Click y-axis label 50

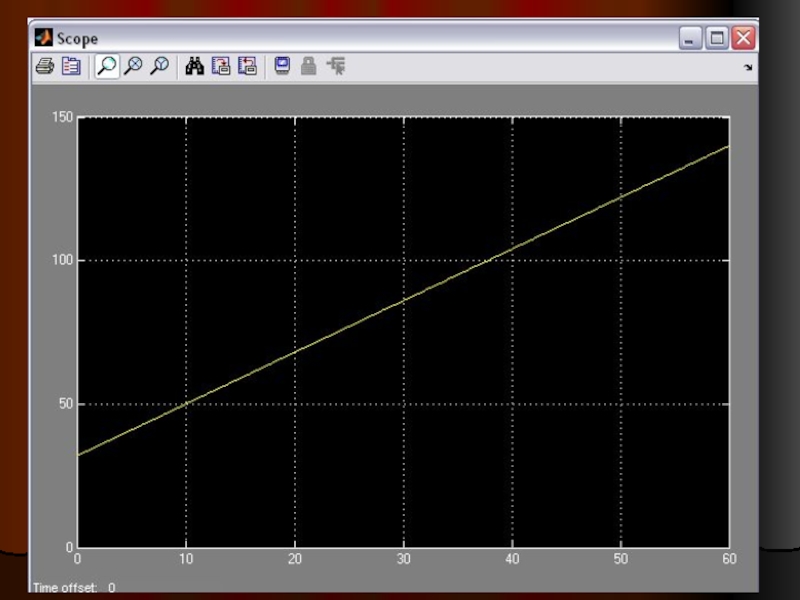[x=66, y=404]
